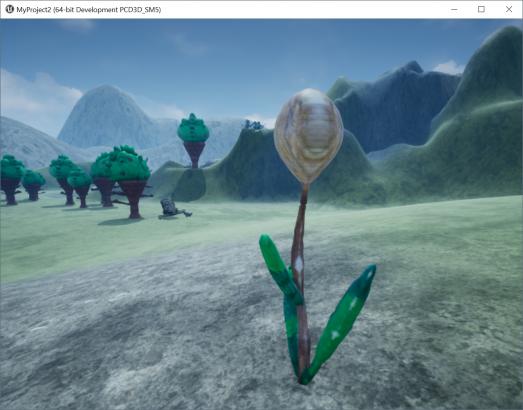Image resolution: width=523 pixels, height=410 pixels.
Task: Click the small bush on hilltop
Action: 253,125
